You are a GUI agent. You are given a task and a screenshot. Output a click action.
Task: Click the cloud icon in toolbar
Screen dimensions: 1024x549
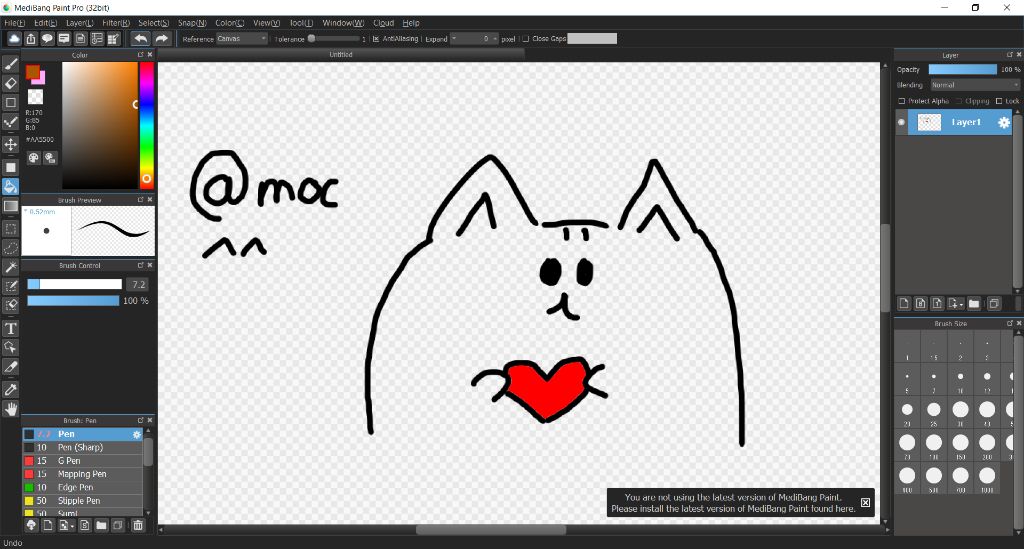[14, 39]
